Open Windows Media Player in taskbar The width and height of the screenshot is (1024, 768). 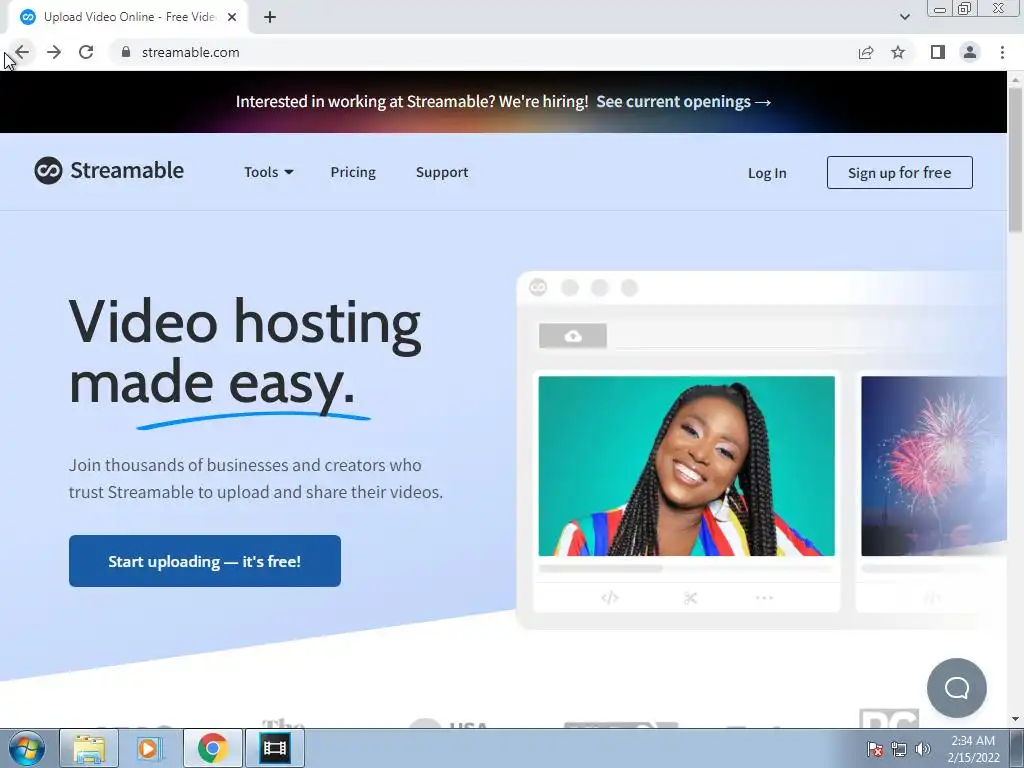(x=150, y=748)
